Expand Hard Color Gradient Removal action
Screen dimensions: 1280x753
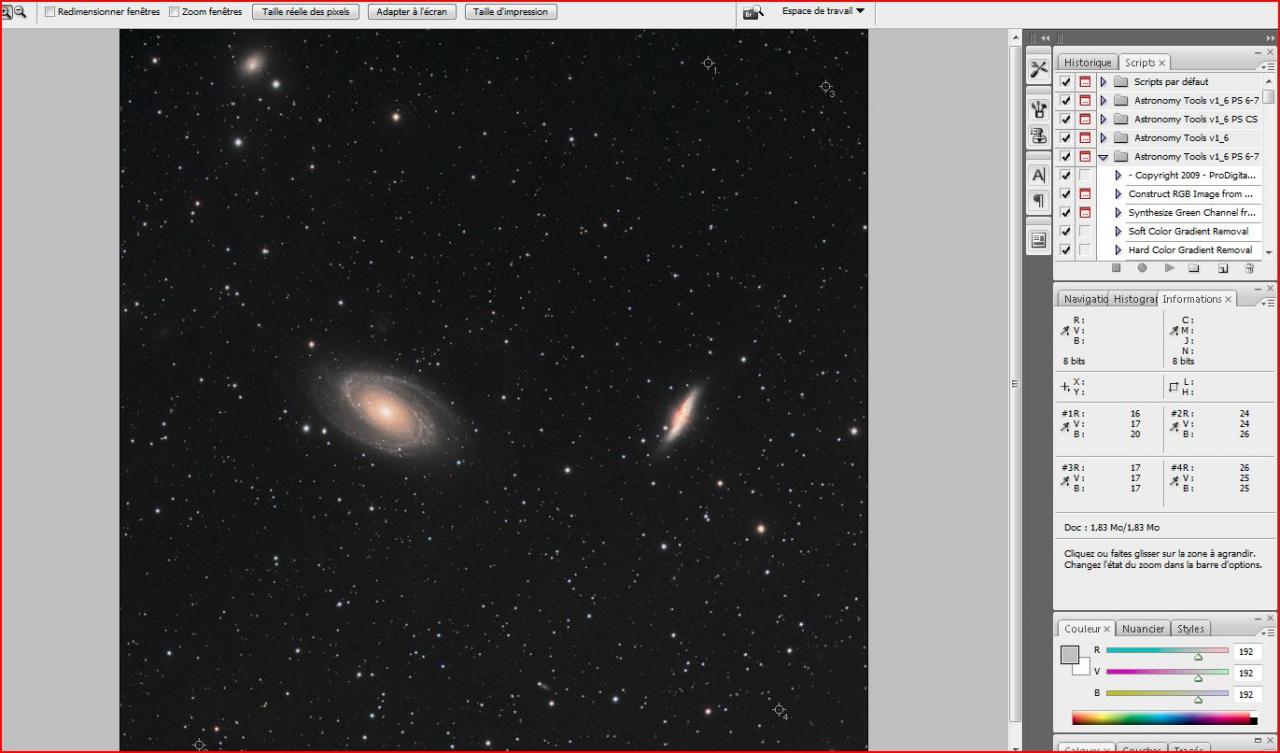pos(1118,250)
